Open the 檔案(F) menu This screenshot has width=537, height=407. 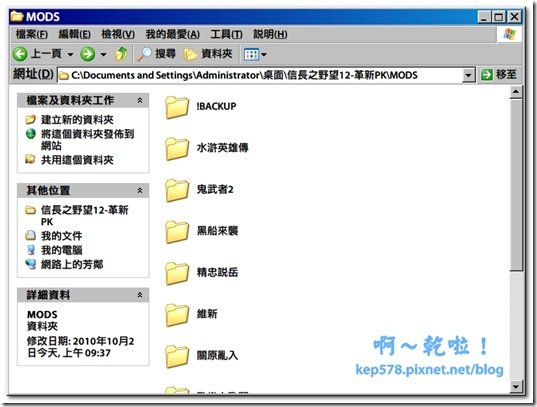[x=32, y=34]
